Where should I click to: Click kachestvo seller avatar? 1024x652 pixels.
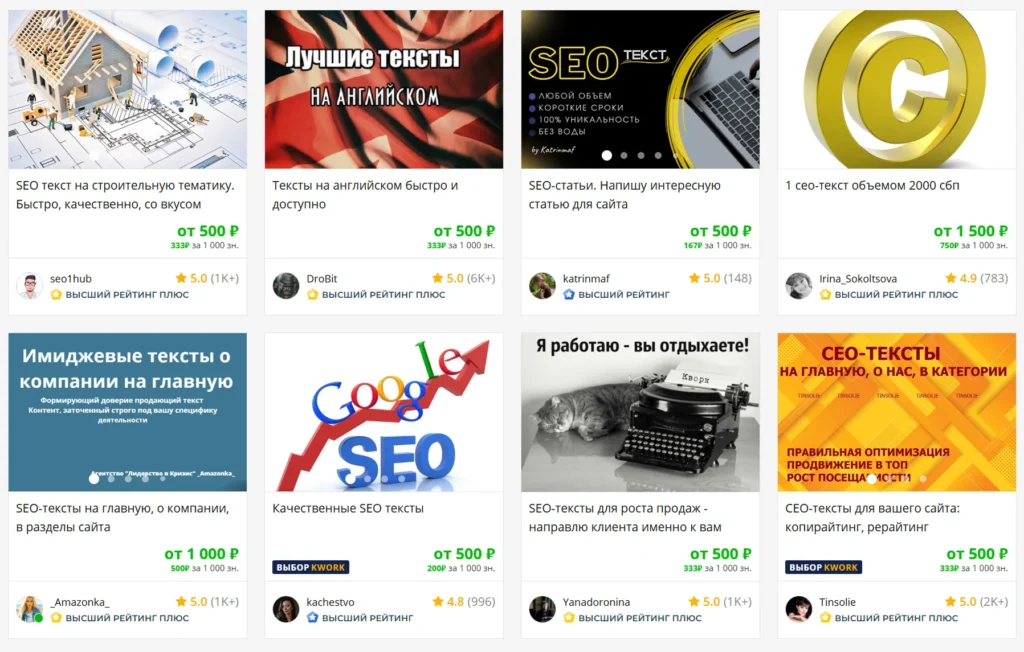coord(285,609)
